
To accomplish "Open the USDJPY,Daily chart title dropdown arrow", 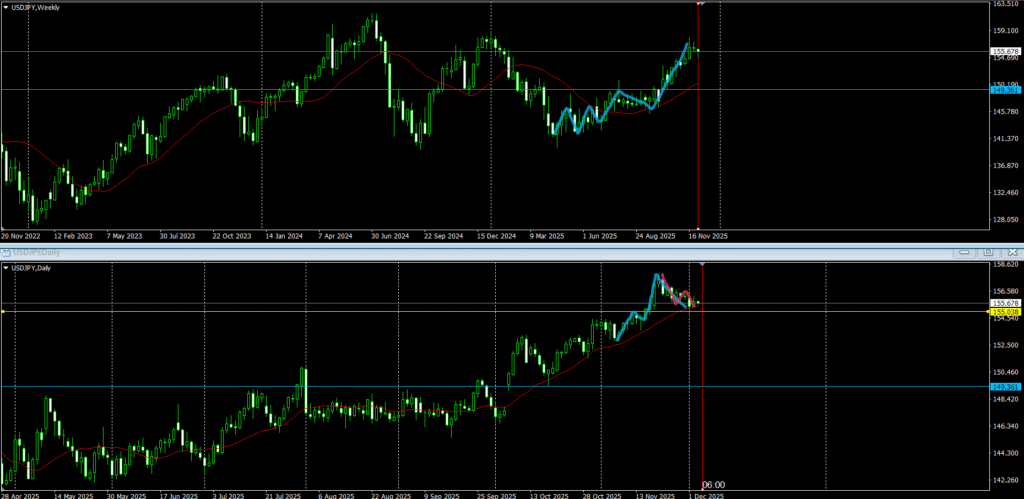I will [x=7, y=268].
